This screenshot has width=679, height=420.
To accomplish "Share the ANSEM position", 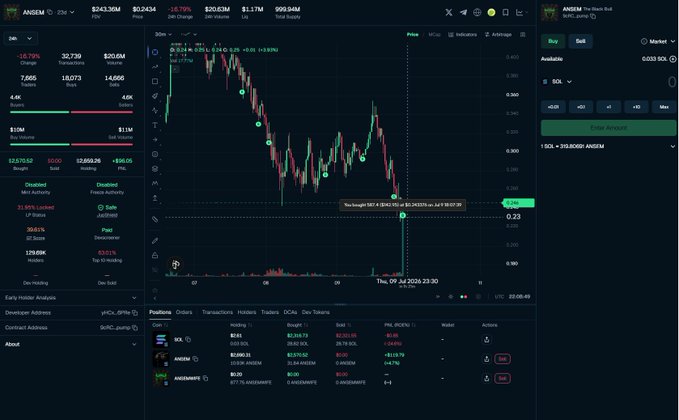I will pos(486,359).
